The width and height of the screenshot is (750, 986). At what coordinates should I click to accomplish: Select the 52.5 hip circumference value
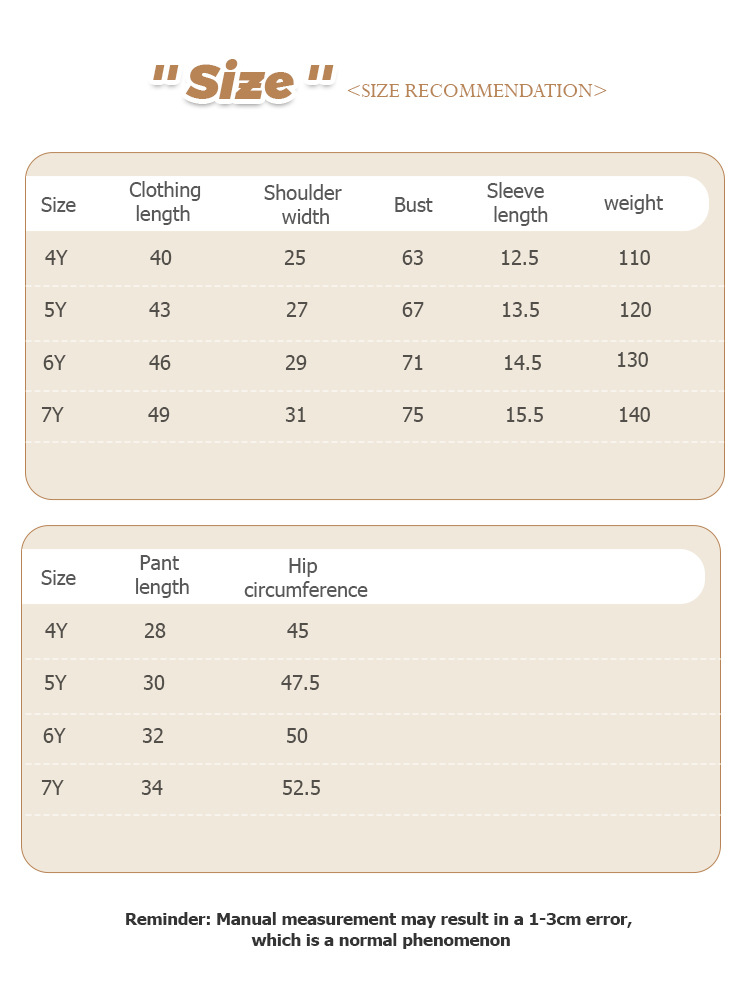point(301,788)
